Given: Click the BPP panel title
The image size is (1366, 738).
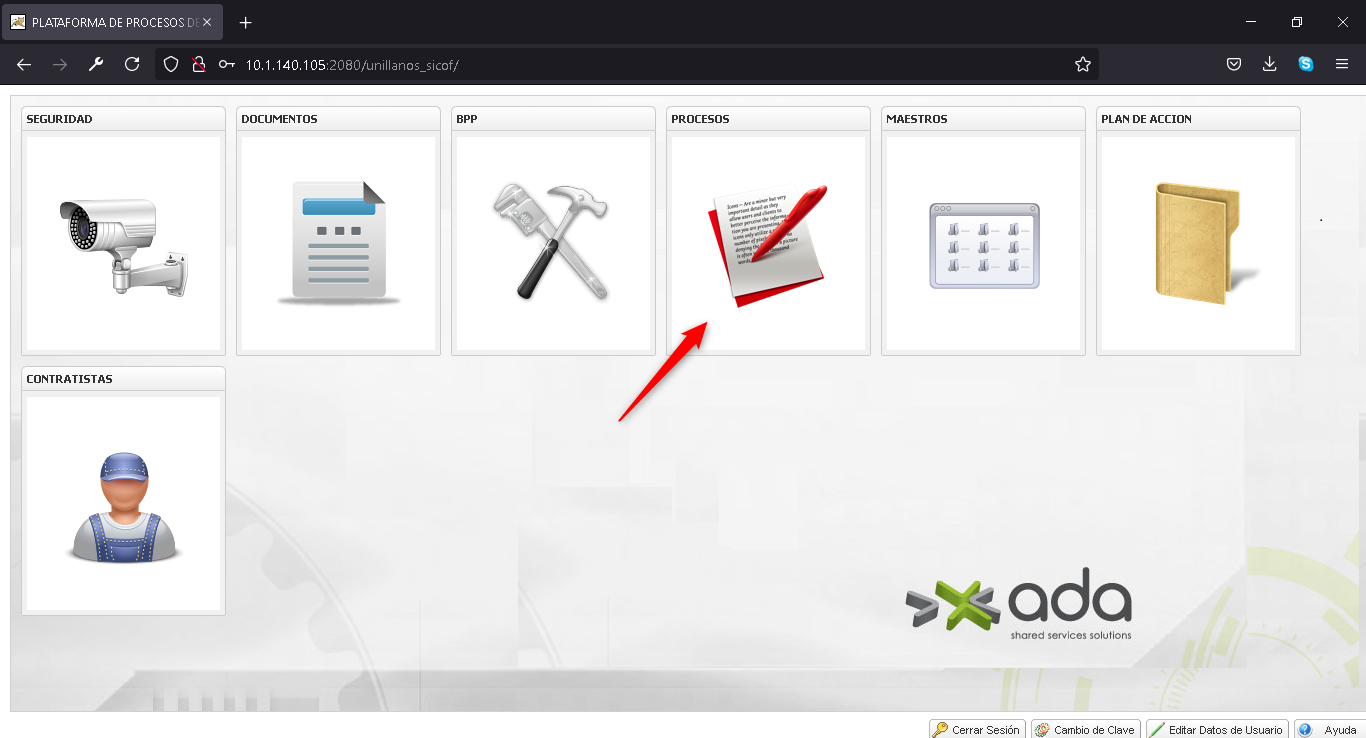Looking at the screenshot, I should pos(467,119).
